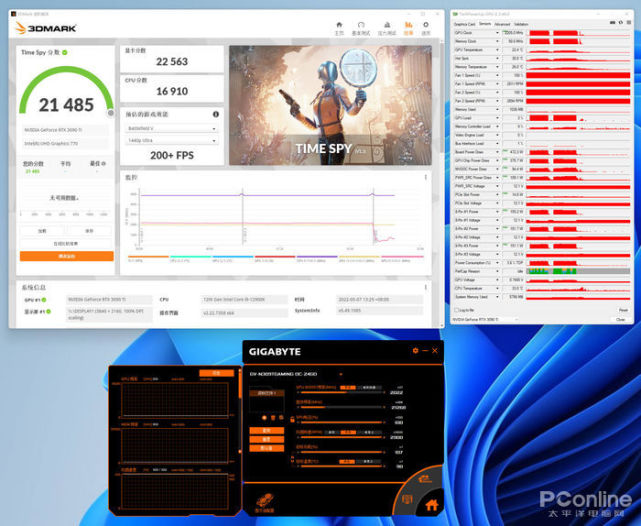Enable Log to file checkbox in GPU-Z
The image size is (641, 526).
(457, 310)
